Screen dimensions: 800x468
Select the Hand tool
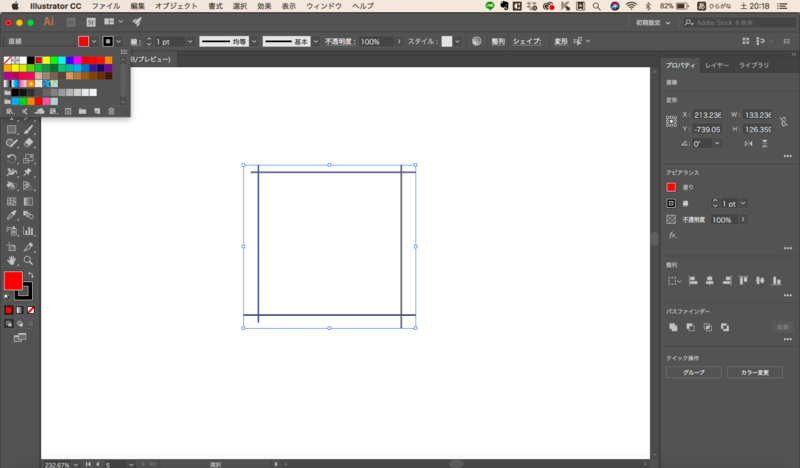(x=11, y=260)
